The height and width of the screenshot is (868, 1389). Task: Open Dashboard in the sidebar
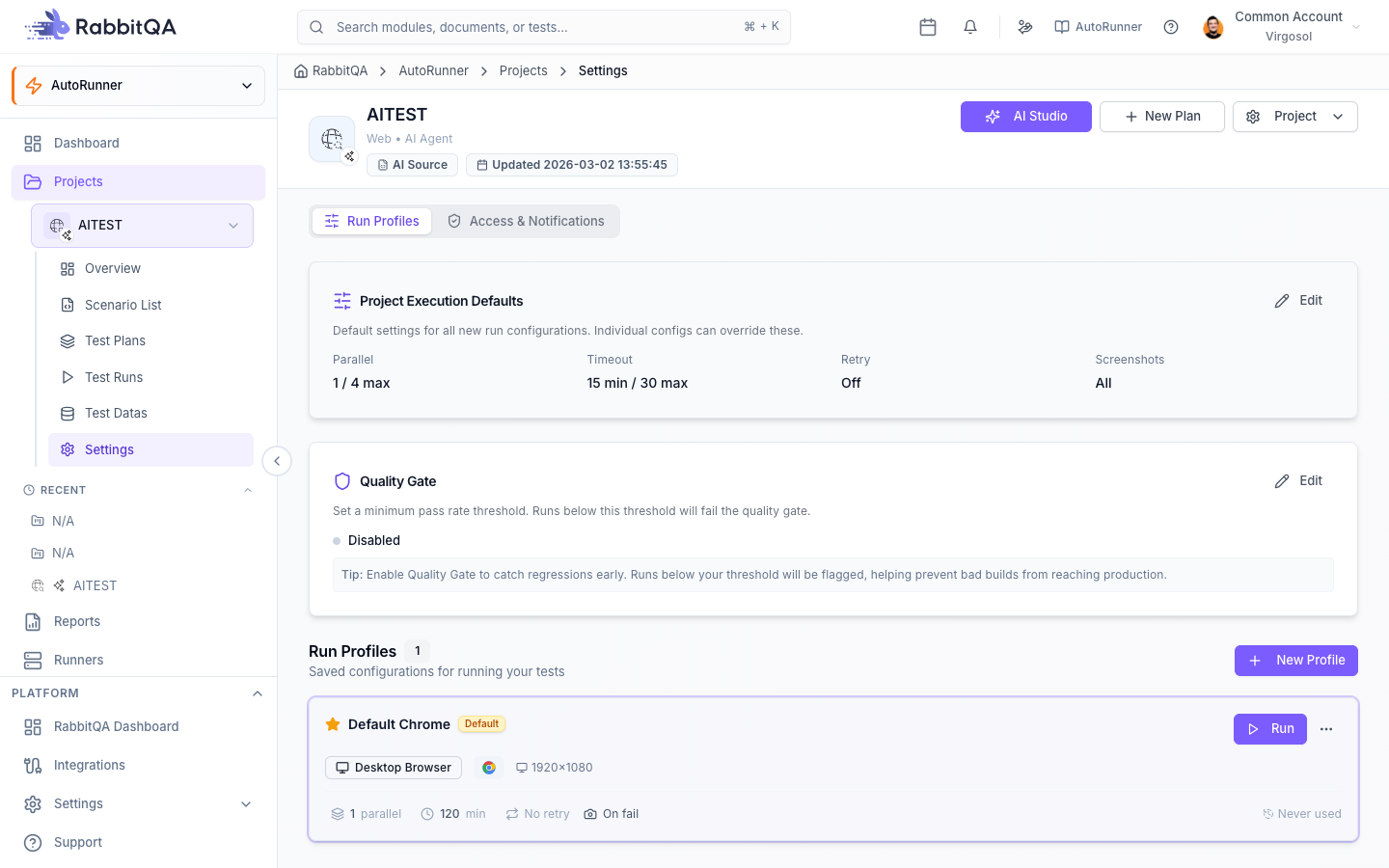point(138,144)
